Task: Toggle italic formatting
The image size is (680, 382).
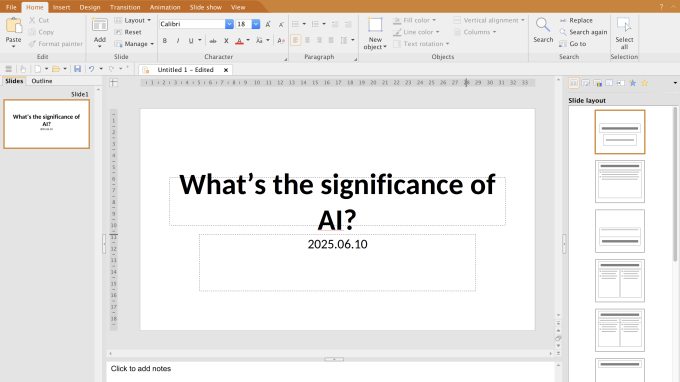Action: pos(178,41)
